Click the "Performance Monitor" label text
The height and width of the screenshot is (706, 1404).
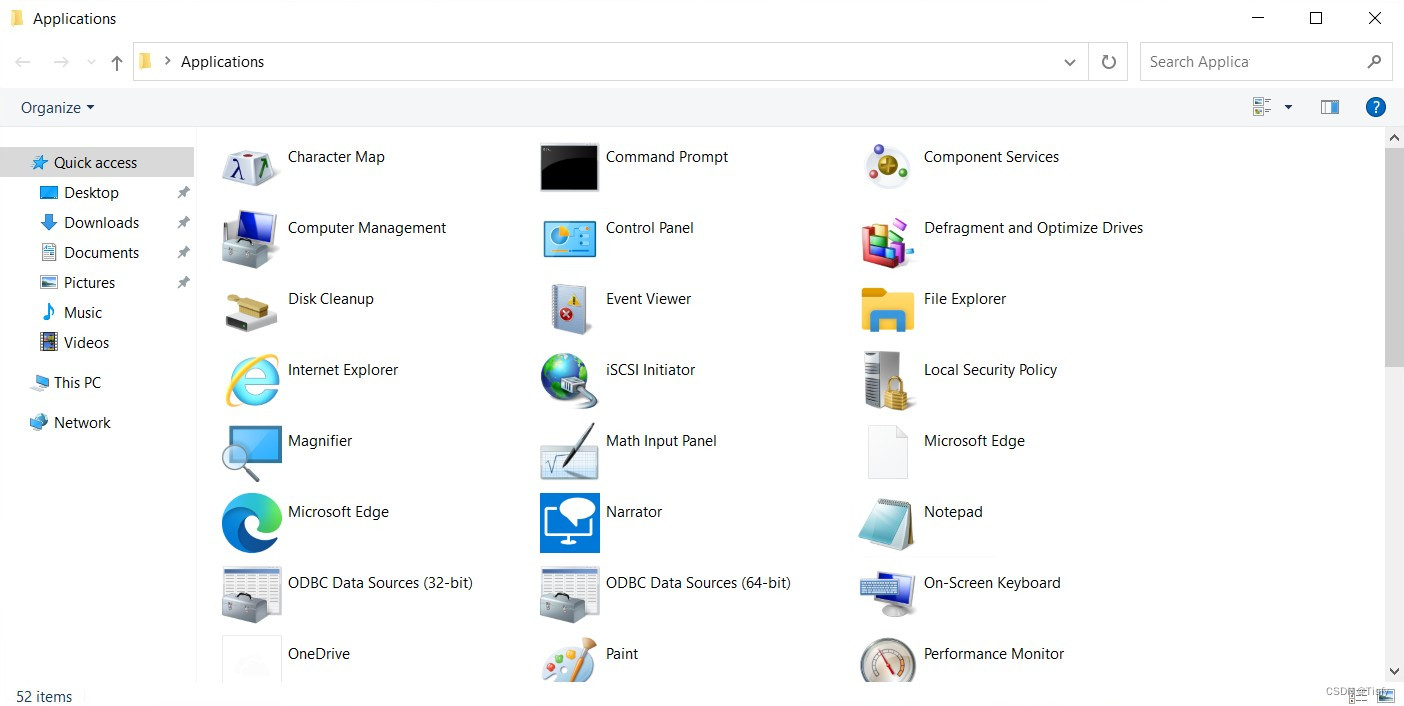[994, 654]
